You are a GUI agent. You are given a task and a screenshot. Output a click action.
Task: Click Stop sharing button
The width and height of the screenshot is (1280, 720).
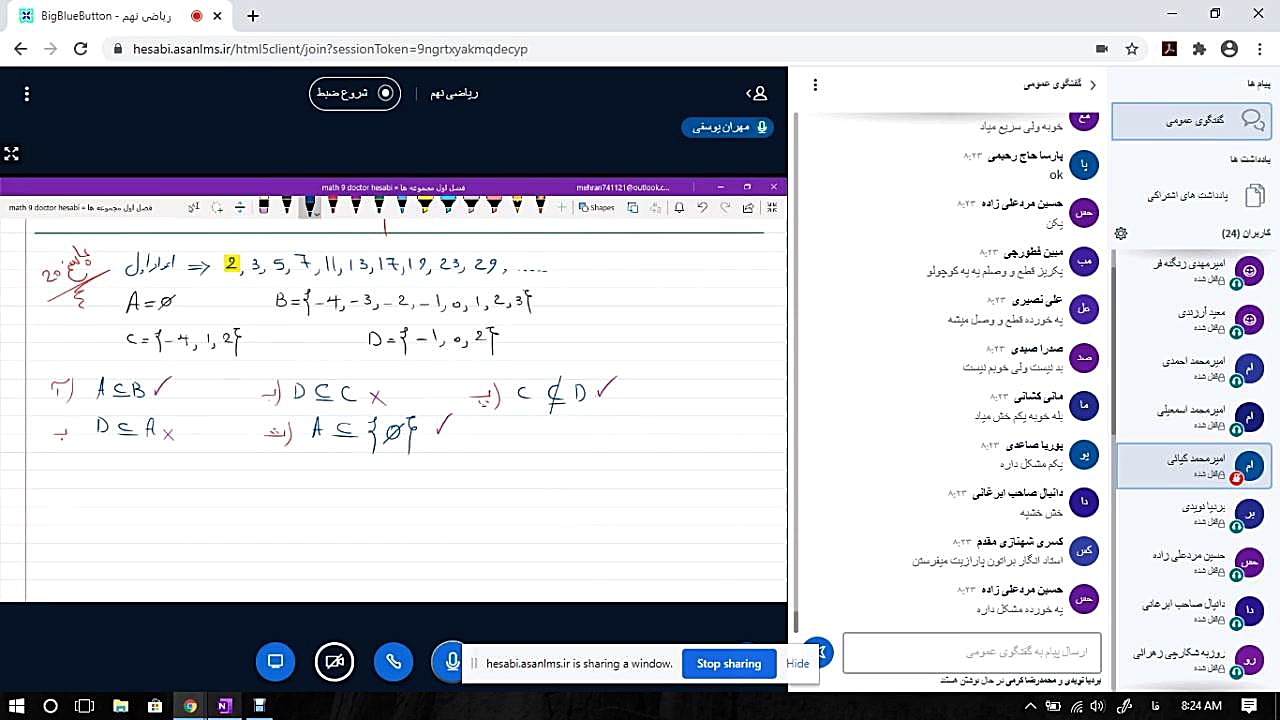click(729, 664)
